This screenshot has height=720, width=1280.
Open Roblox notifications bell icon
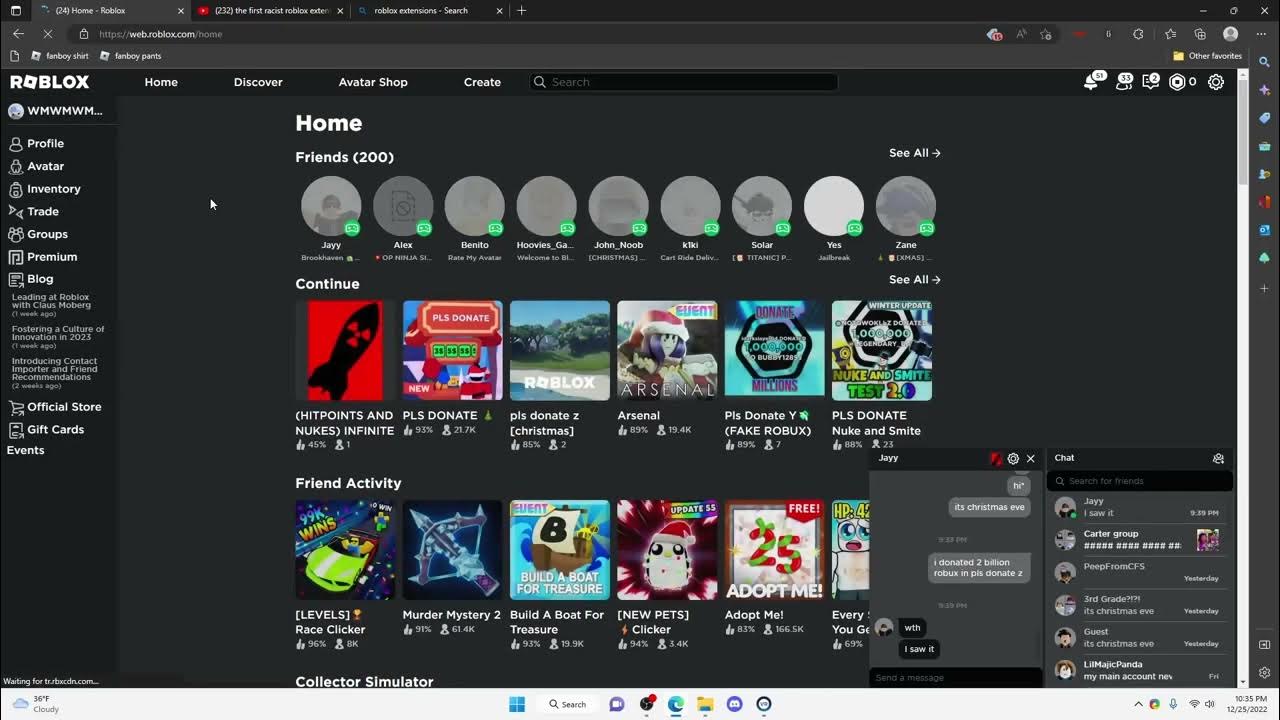(x=1091, y=82)
